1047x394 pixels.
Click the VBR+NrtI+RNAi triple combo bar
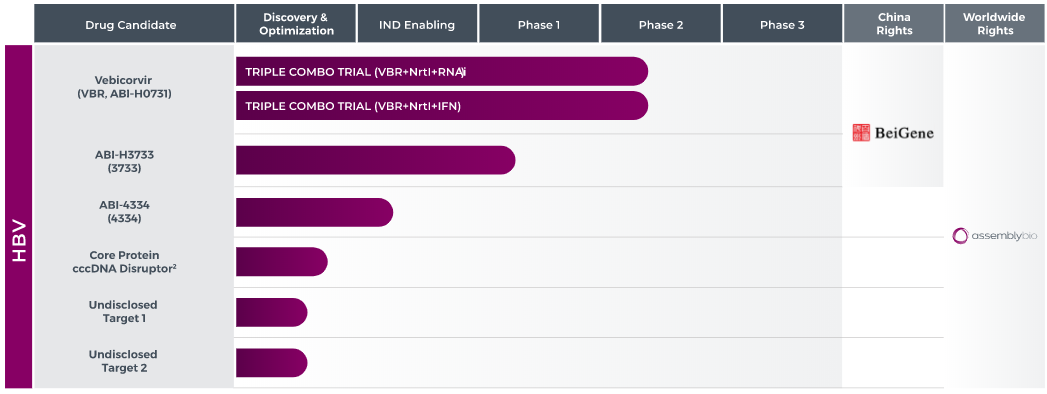(x=442, y=71)
